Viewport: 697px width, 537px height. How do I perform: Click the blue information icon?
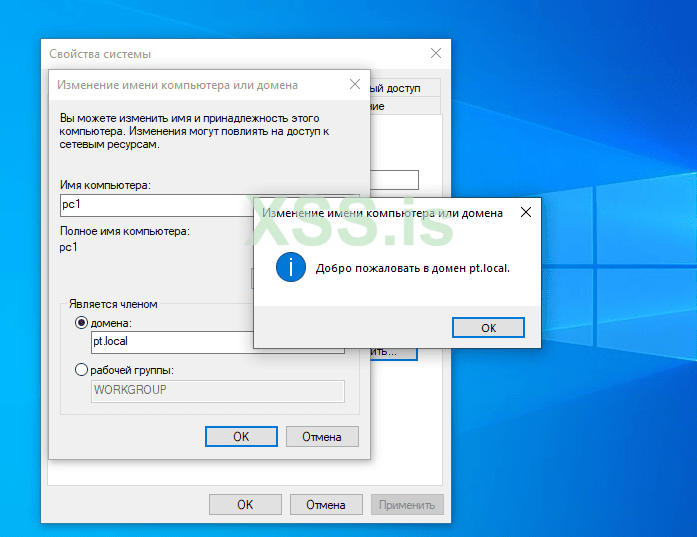click(x=291, y=268)
